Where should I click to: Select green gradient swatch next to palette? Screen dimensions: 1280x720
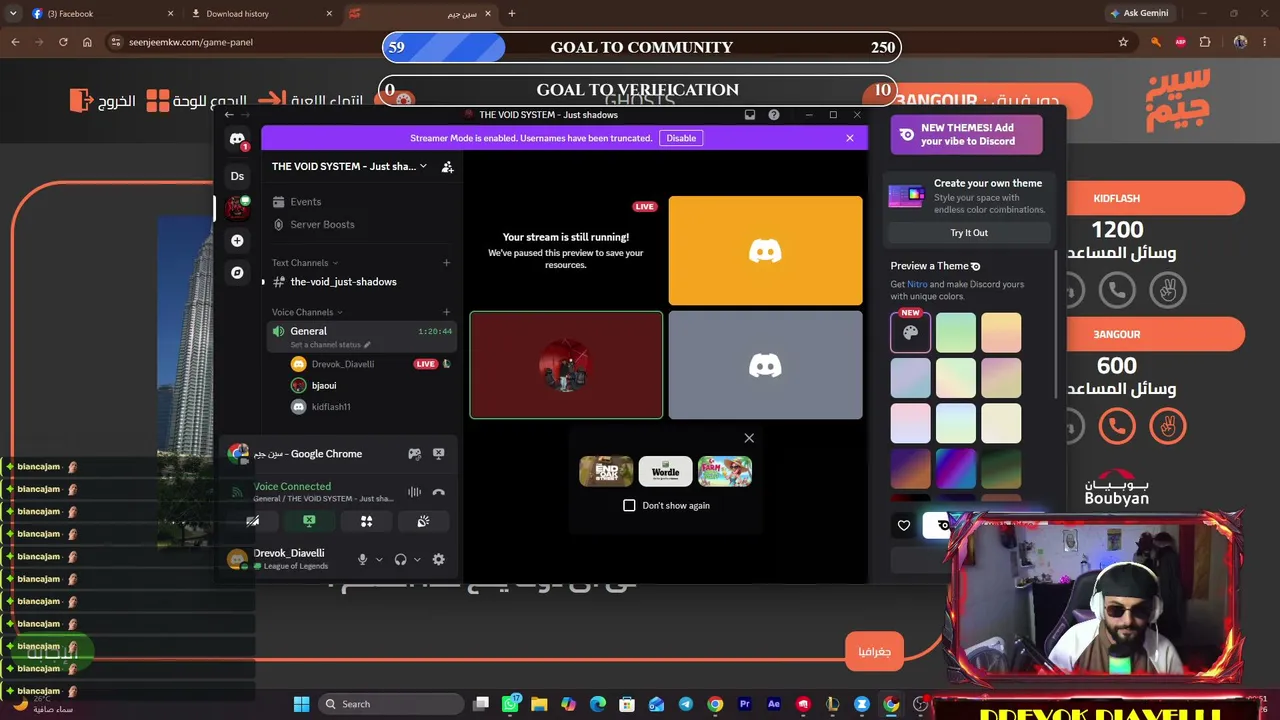click(x=956, y=333)
